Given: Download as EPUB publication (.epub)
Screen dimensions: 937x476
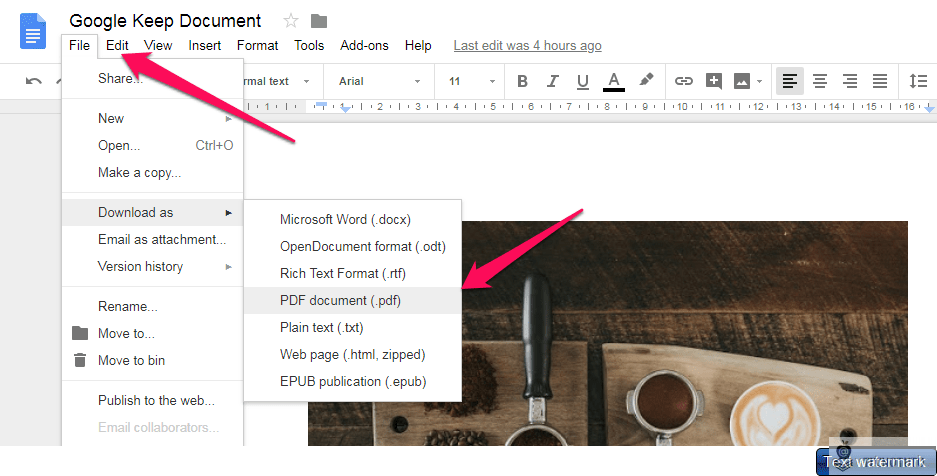Looking at the screenshot, I should 353,381.
